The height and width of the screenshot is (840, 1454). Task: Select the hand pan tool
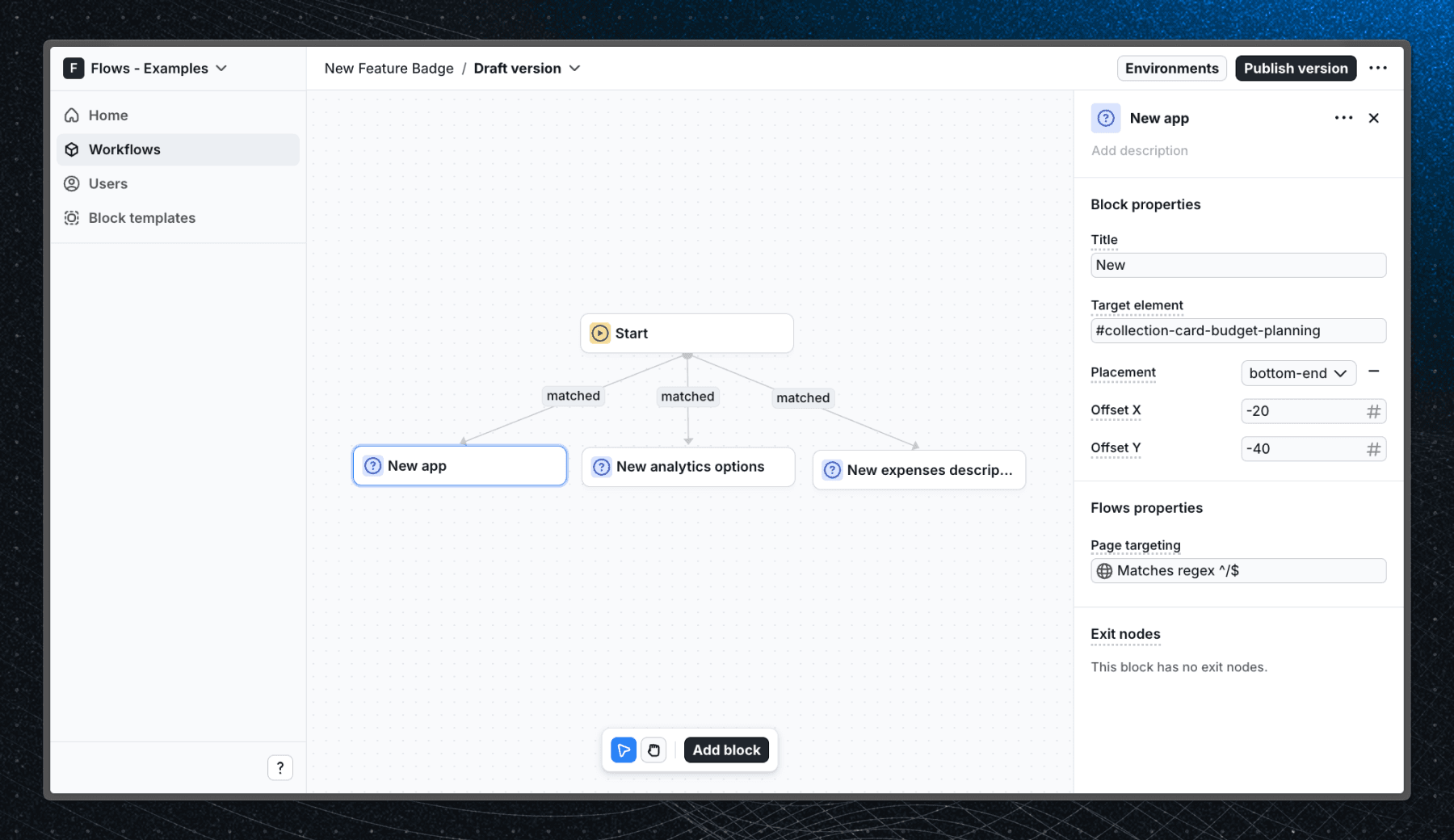click(653, 750)
